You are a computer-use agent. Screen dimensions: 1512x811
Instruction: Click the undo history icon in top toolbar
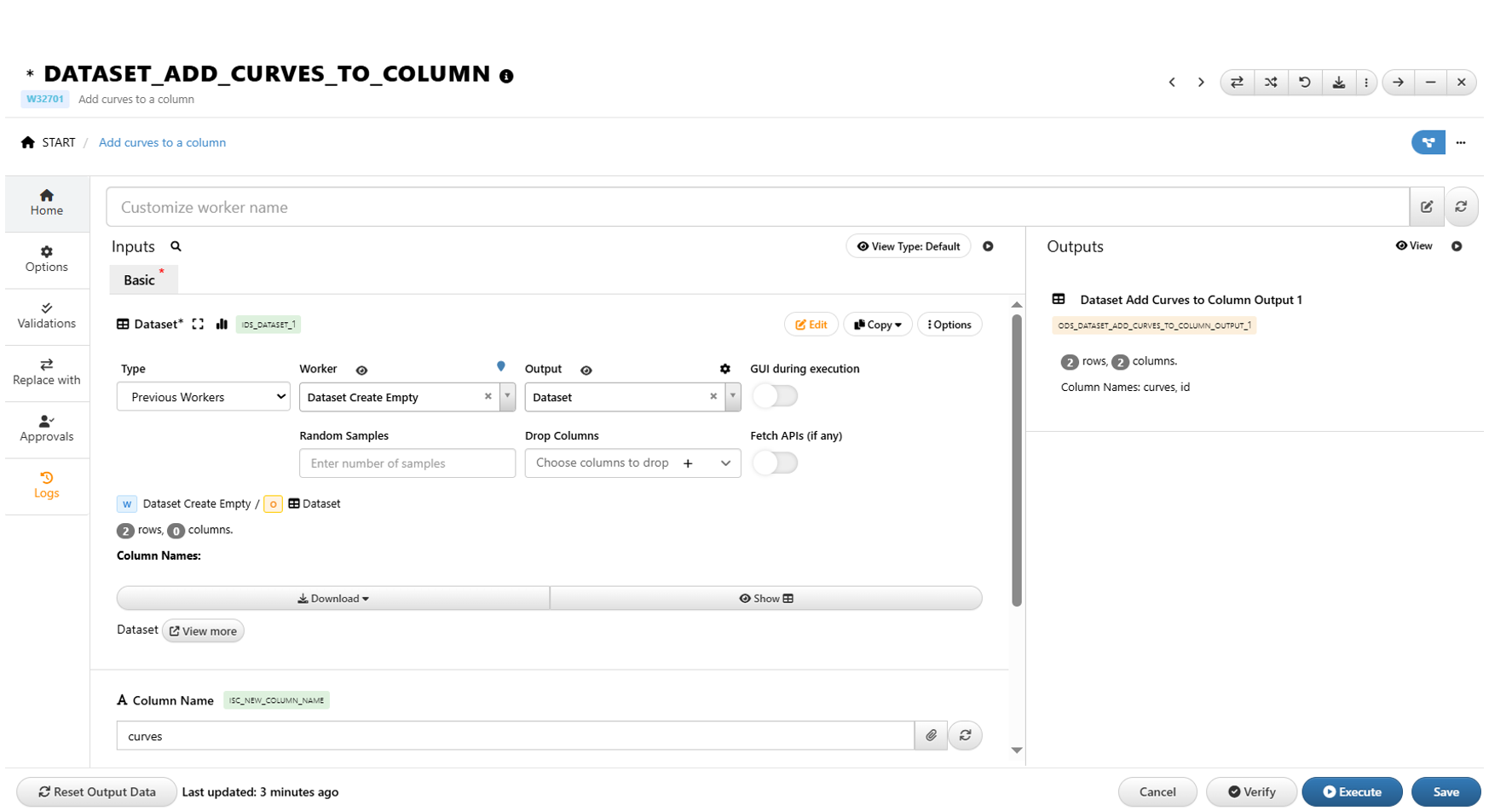coord(1305,83)
